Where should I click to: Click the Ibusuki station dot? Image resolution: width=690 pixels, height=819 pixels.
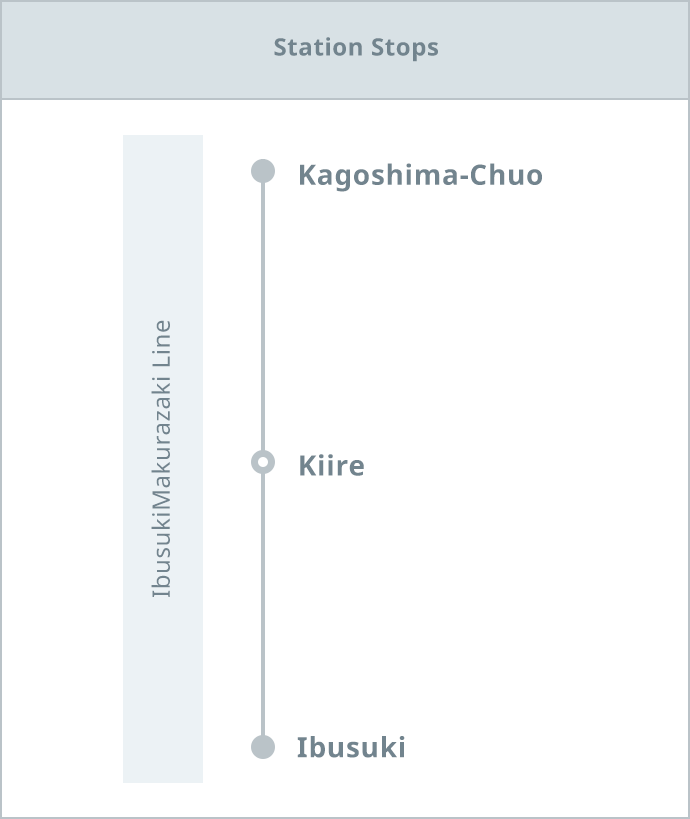tap(263, 747)
